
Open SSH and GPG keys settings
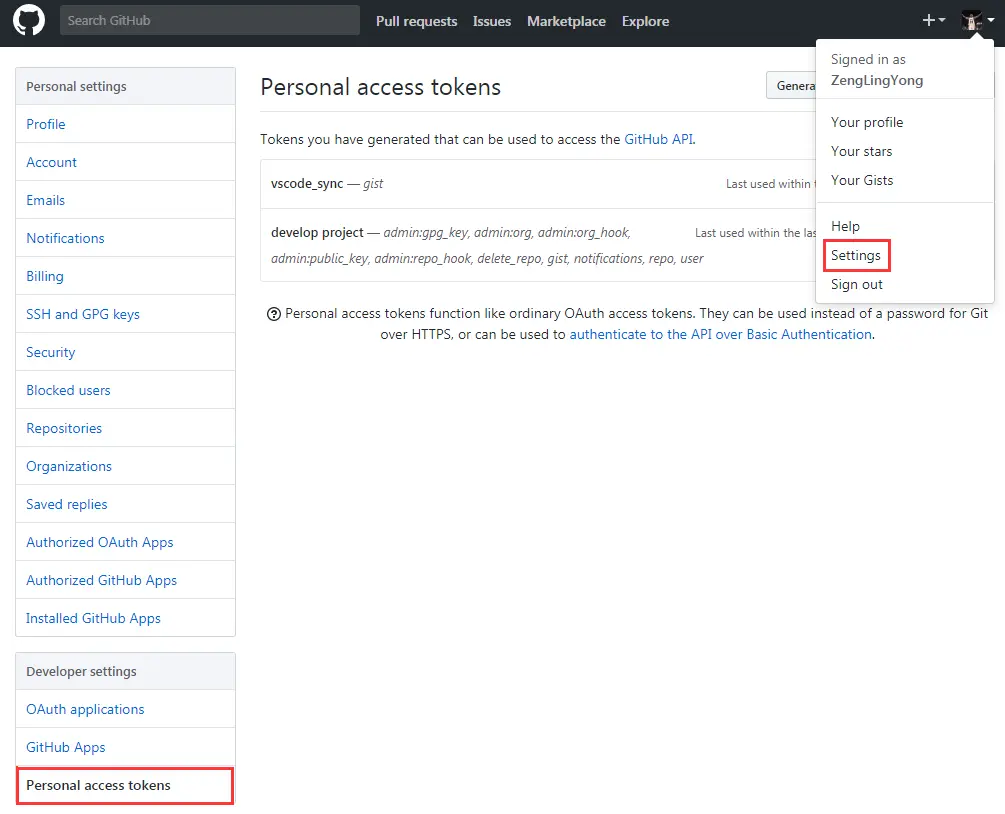point(83,314)
